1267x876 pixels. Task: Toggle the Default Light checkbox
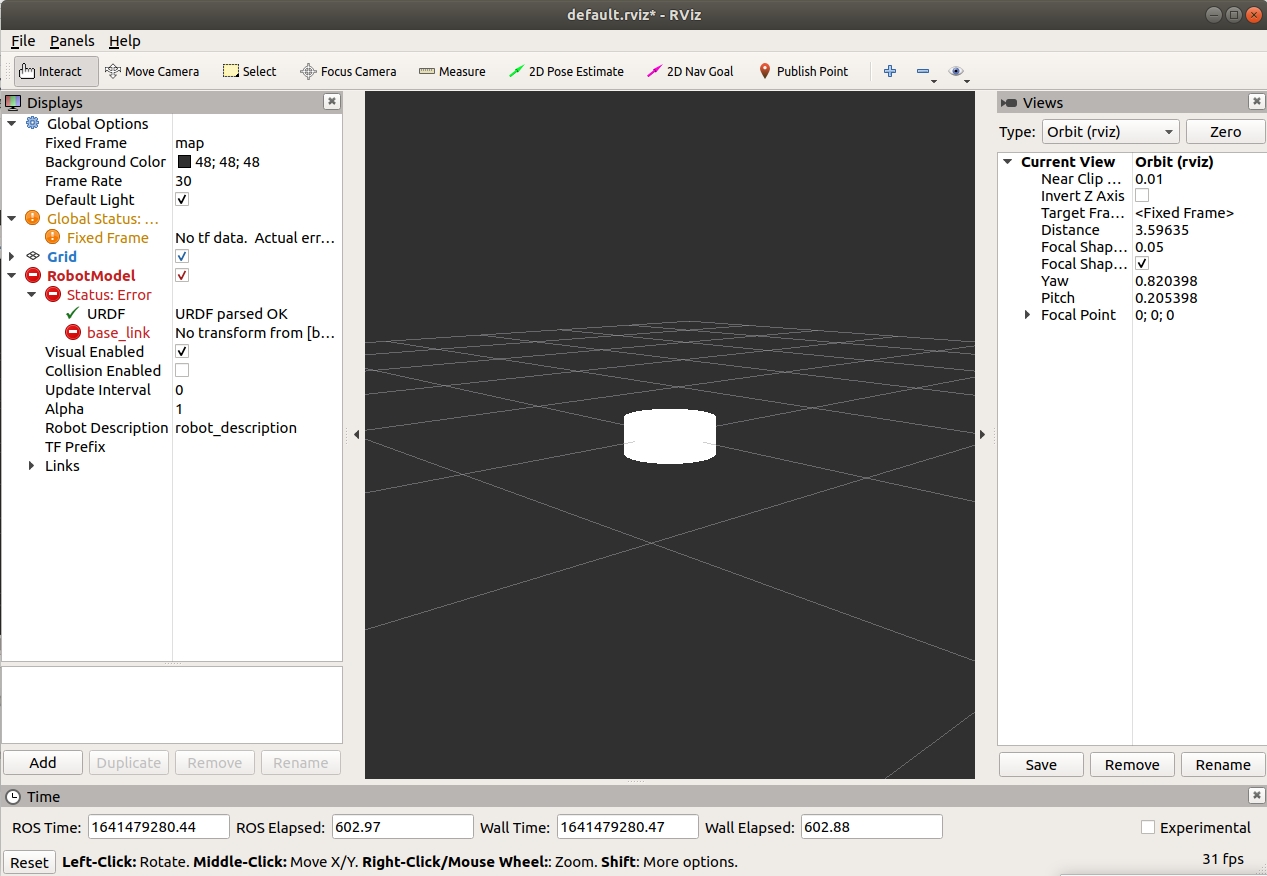[182, 199]
